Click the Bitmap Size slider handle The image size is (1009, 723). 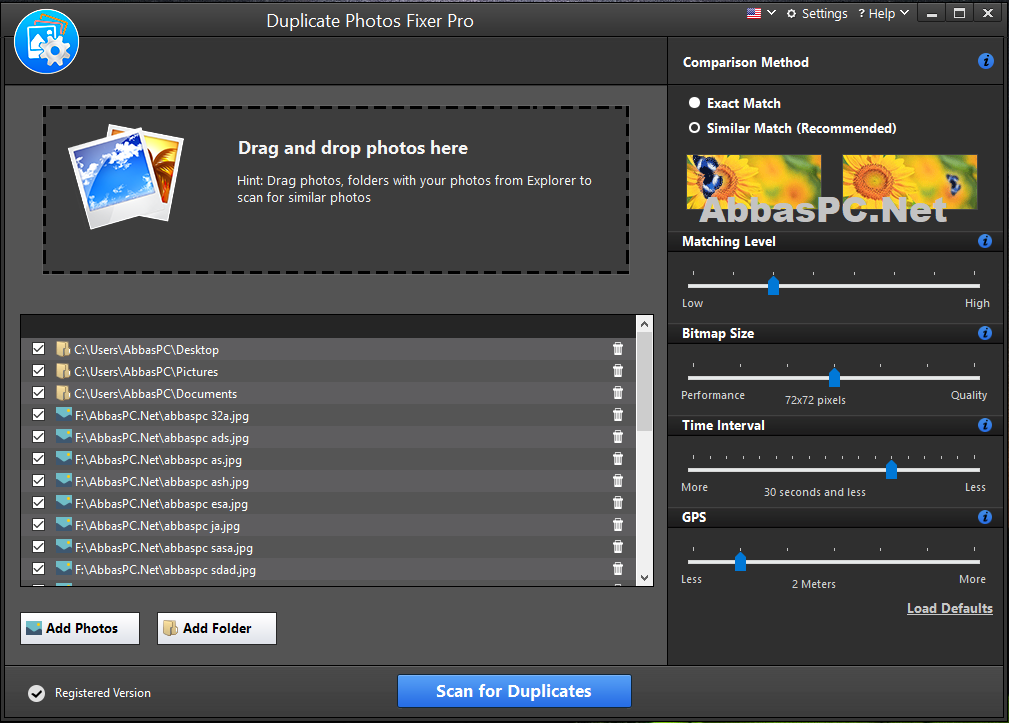pyautogui.click(x=835, y=378)
